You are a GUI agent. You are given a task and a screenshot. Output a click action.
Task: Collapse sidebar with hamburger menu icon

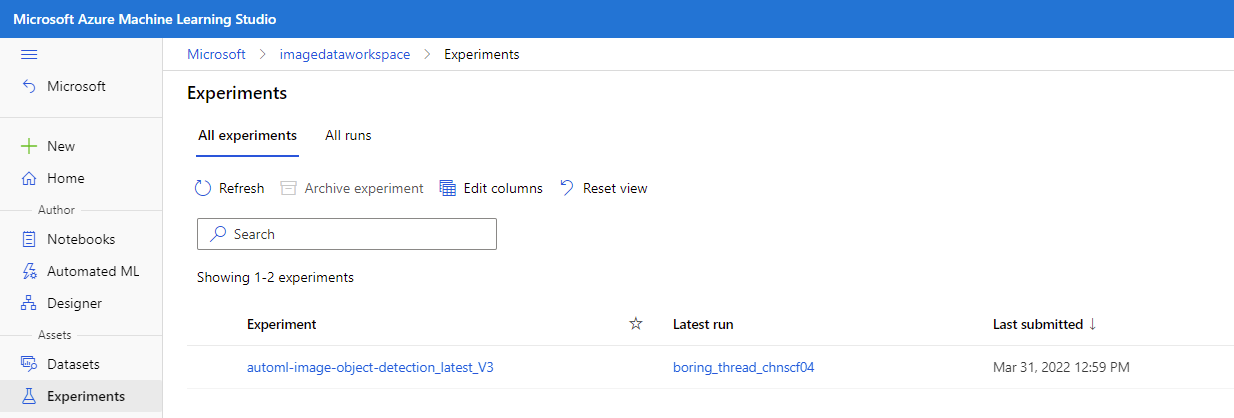pos(29,54)
